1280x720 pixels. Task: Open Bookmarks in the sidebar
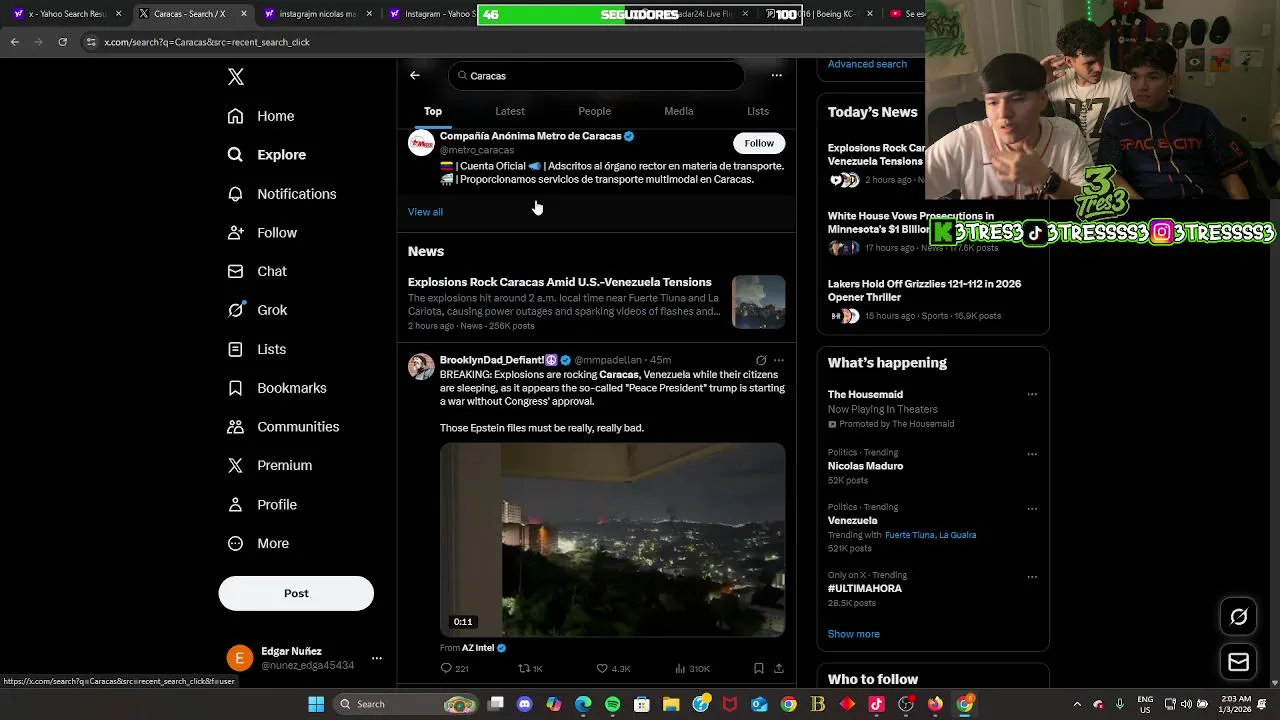pyautogui.click(x=277, y=388)
